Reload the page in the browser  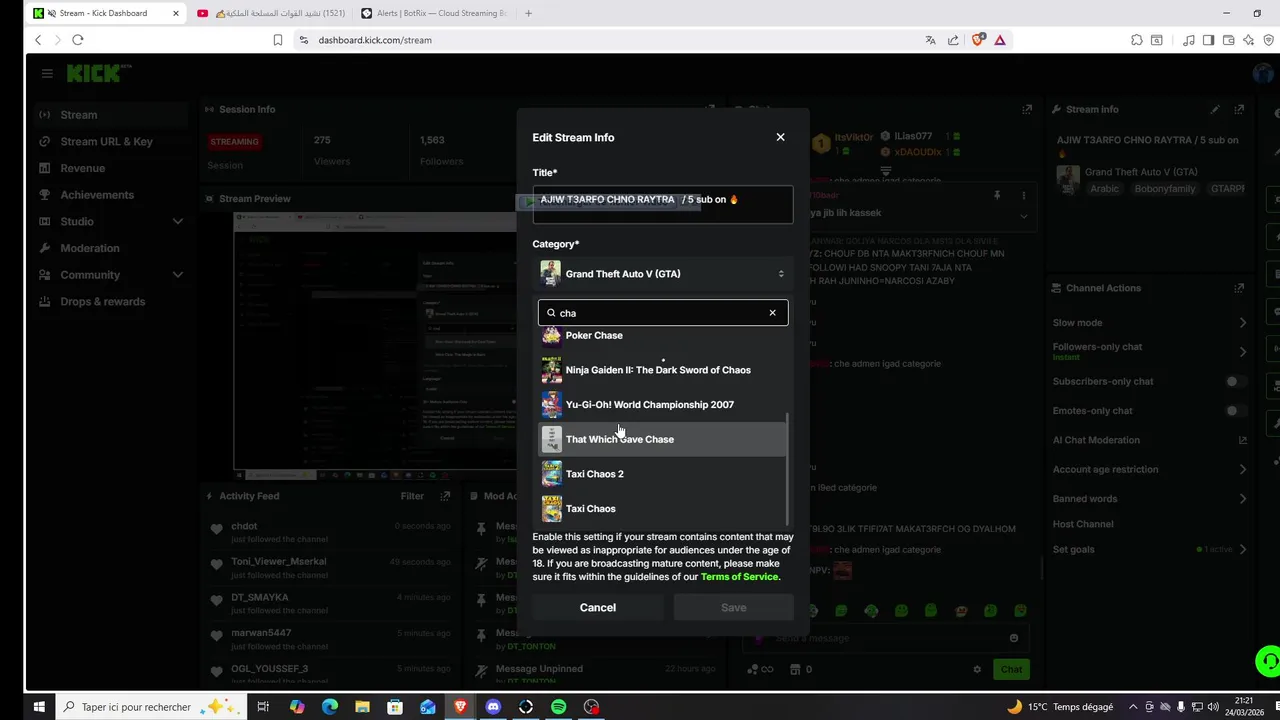pyautogui.click(x=78, y=40)
